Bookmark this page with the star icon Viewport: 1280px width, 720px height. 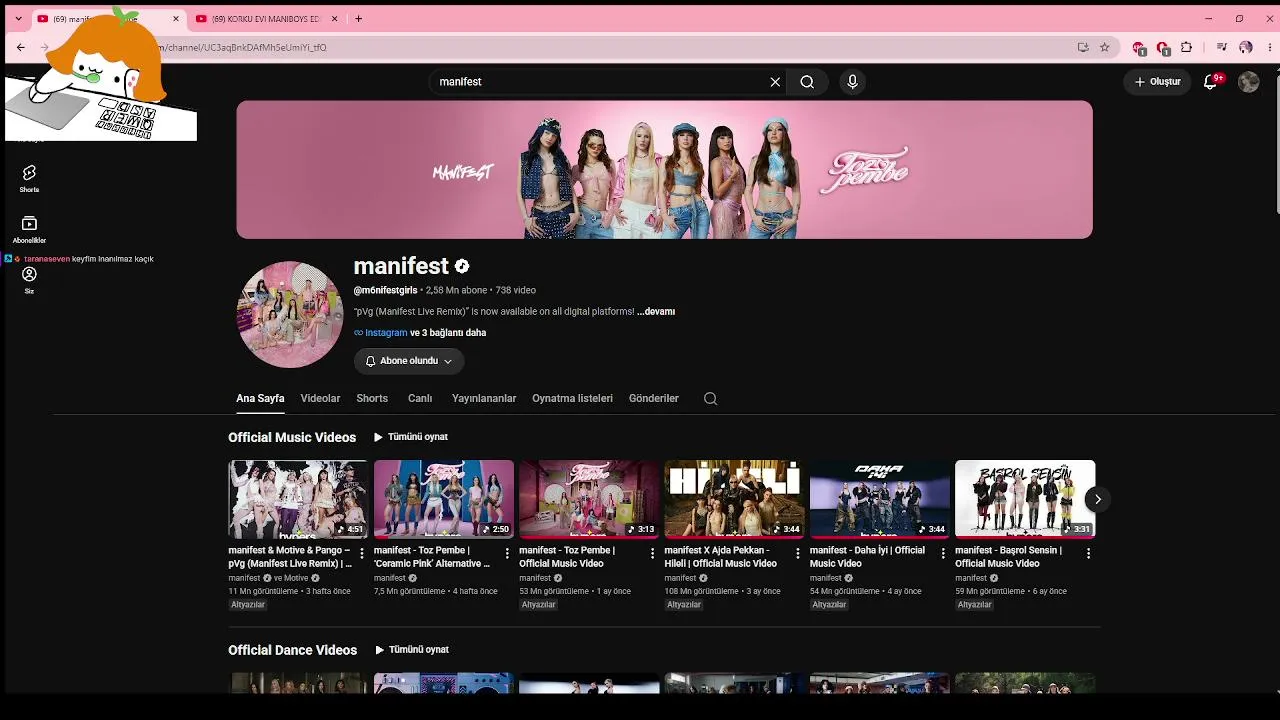[x=1105, y=47]
